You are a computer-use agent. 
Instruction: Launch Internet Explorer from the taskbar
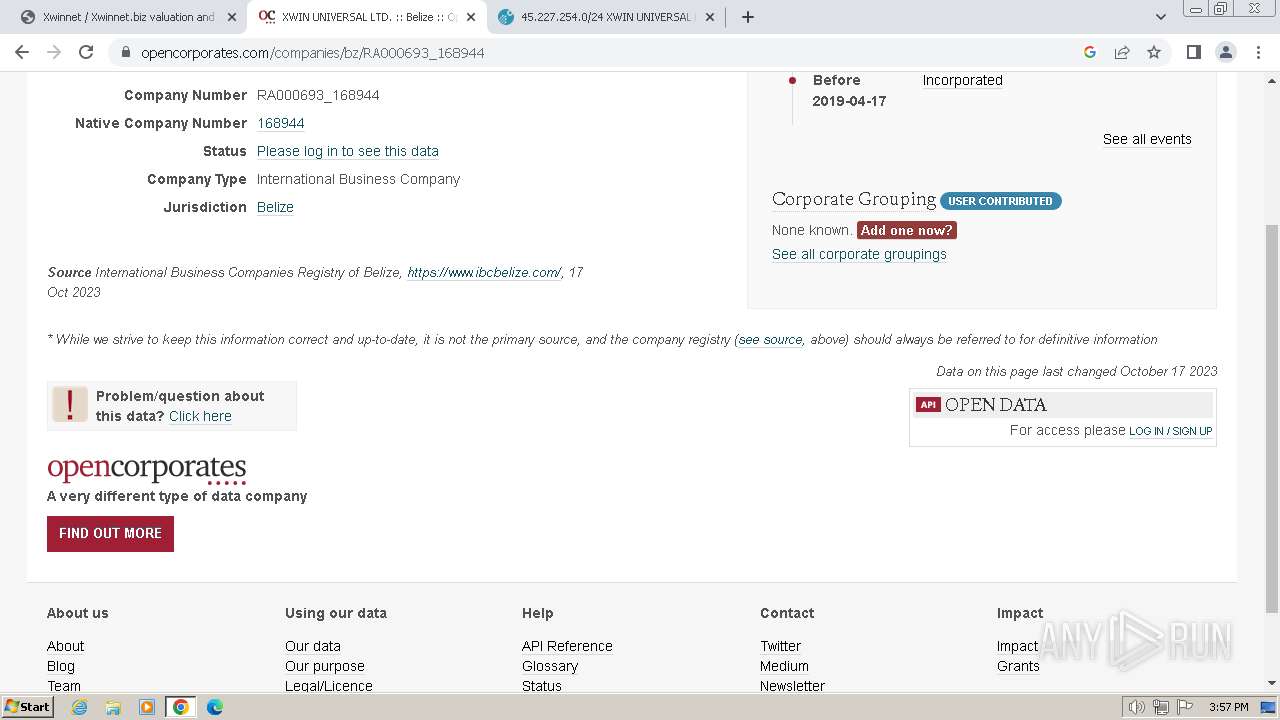point(80,707)
